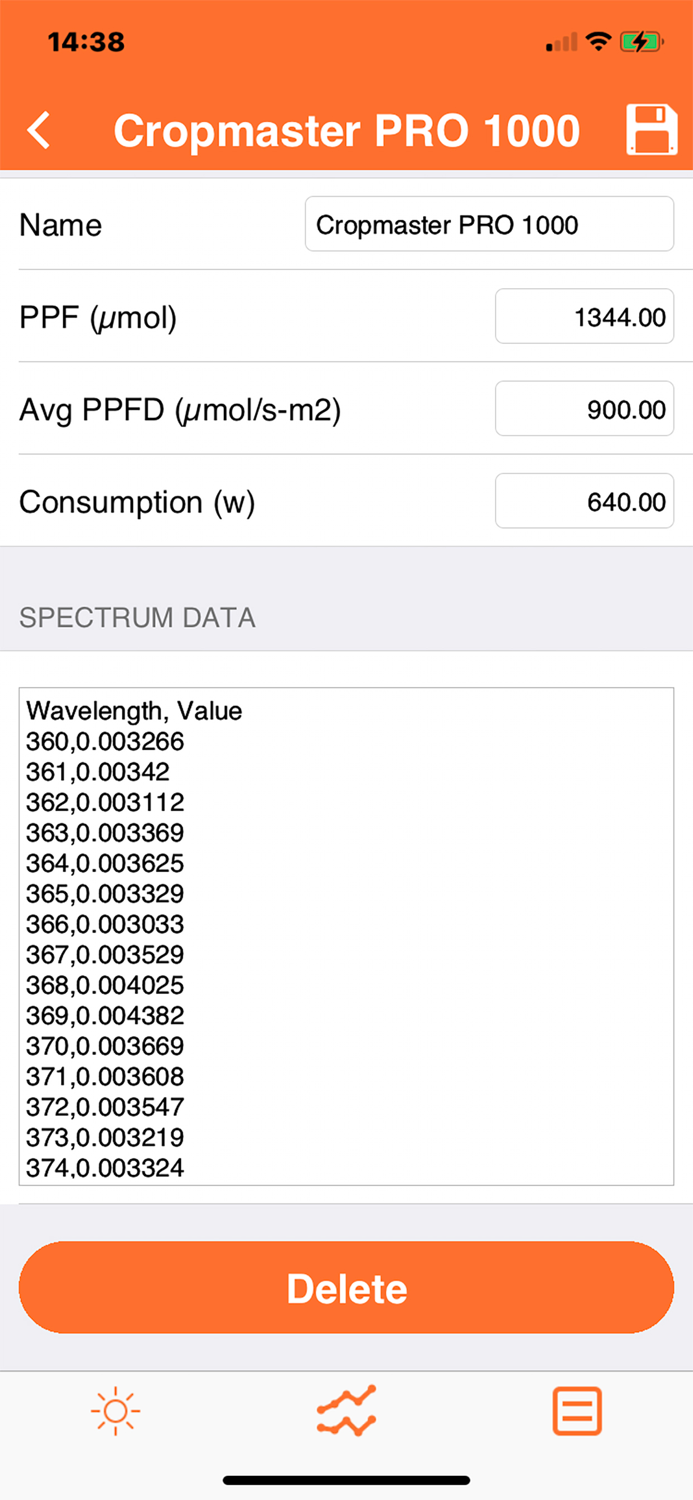Open the list tab in bottom bar
The height and width of the screenshot is (1500, 693).
pyautogui.click(x=577, y=1411)
